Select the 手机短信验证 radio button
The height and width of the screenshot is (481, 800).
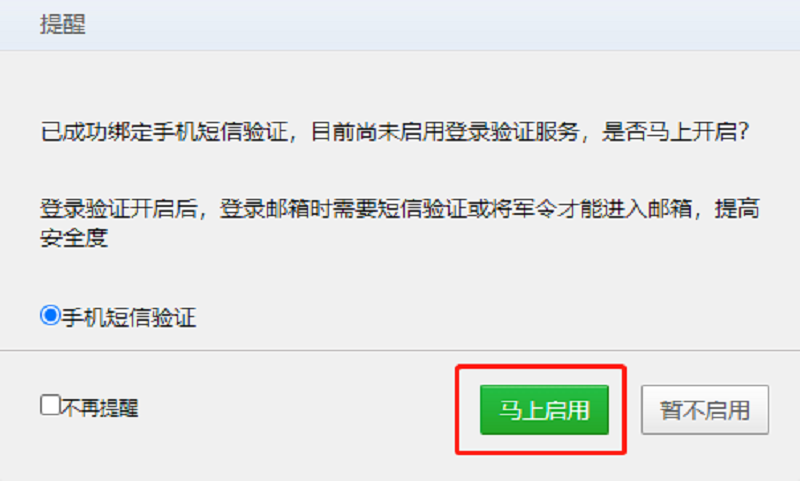[x=51, y=315]
